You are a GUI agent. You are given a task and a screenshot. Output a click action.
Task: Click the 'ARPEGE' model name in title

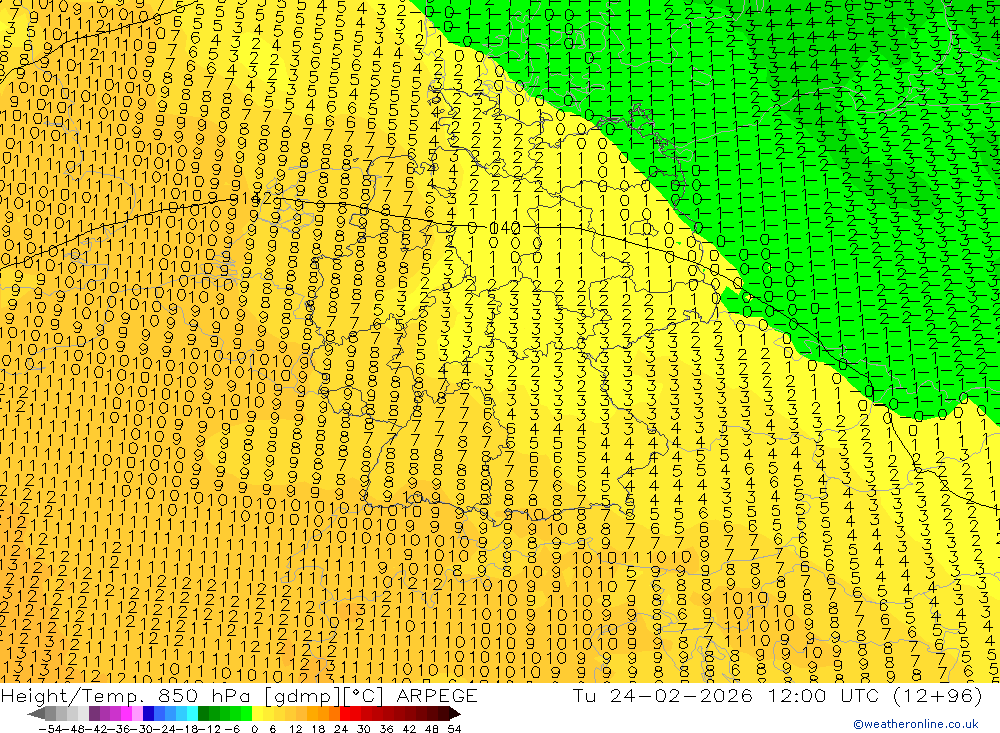tap(437, 695)
